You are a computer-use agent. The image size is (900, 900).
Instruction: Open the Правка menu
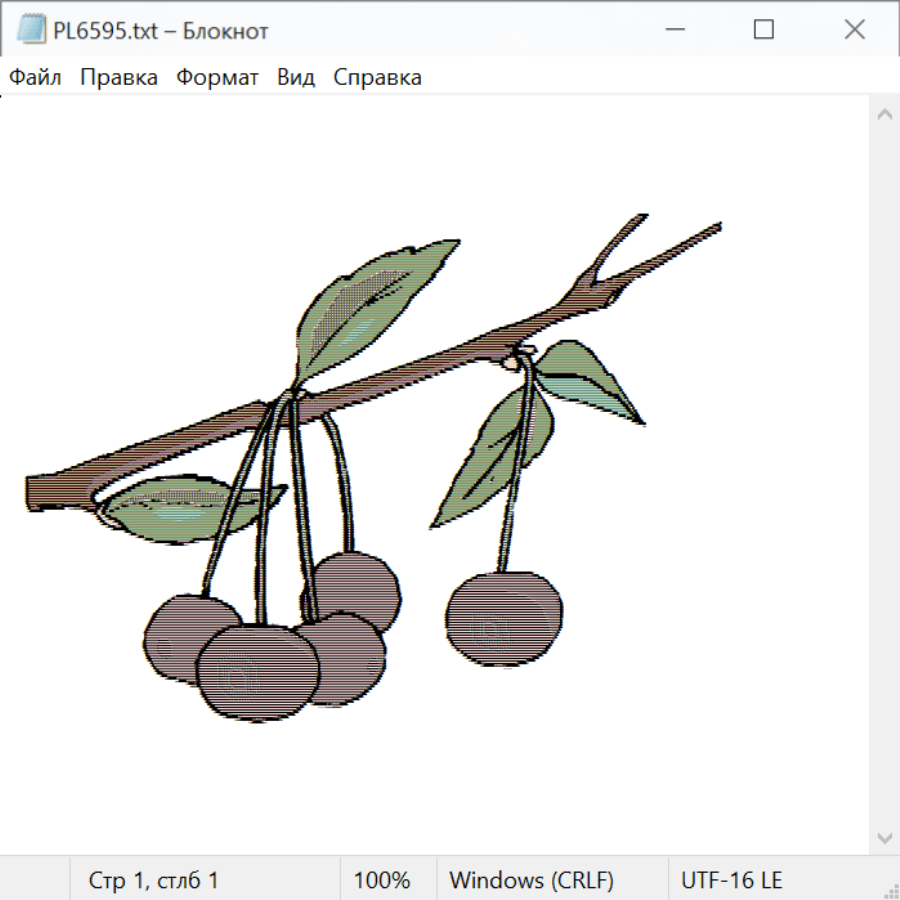[118, 78]
